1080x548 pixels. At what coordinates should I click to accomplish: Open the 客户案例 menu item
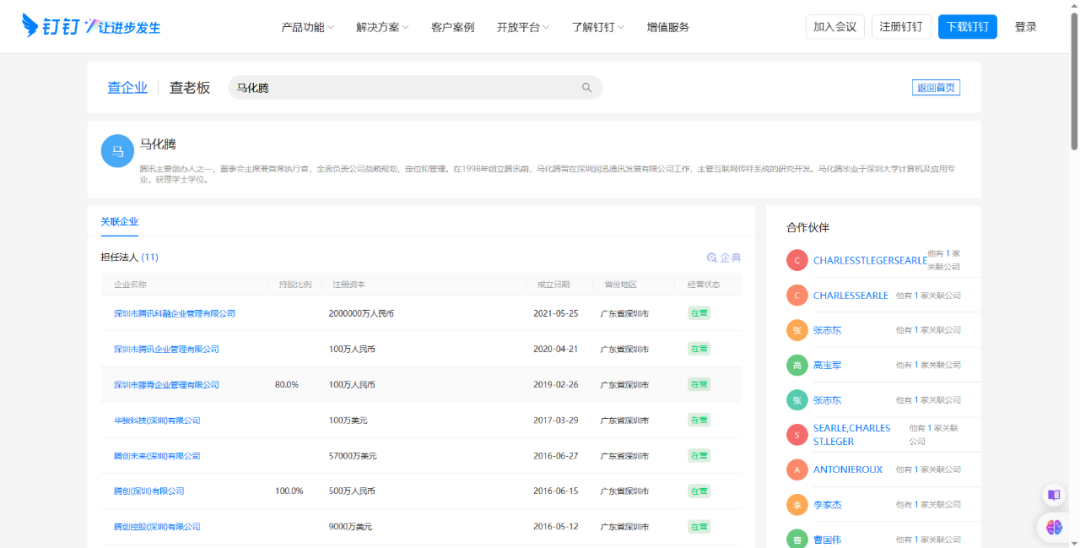pos(453,27)
